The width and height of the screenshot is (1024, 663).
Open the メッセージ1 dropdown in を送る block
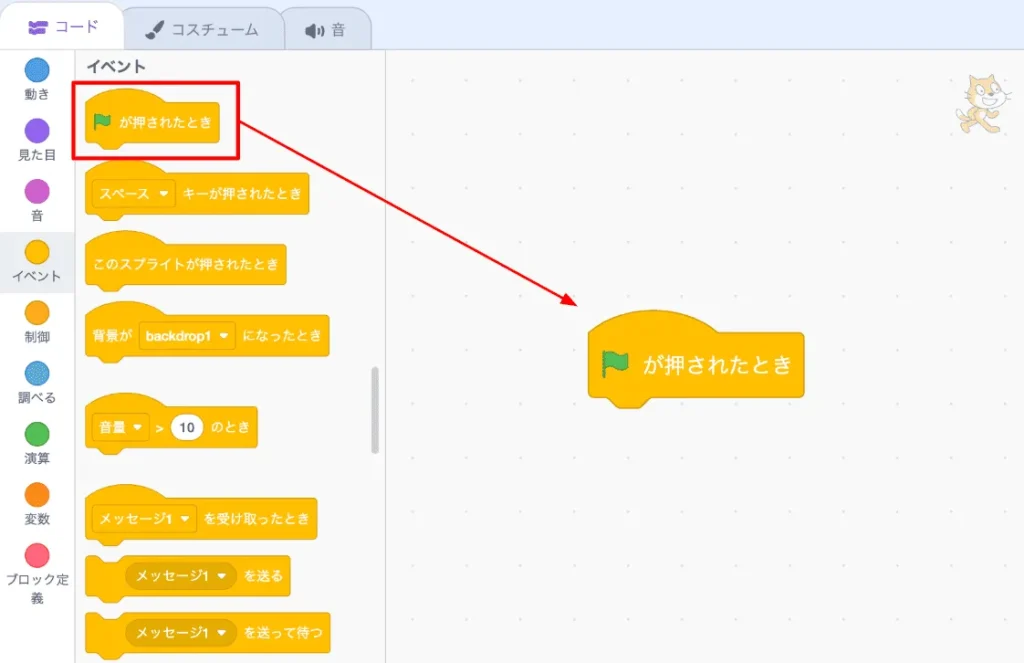[180, 575]
